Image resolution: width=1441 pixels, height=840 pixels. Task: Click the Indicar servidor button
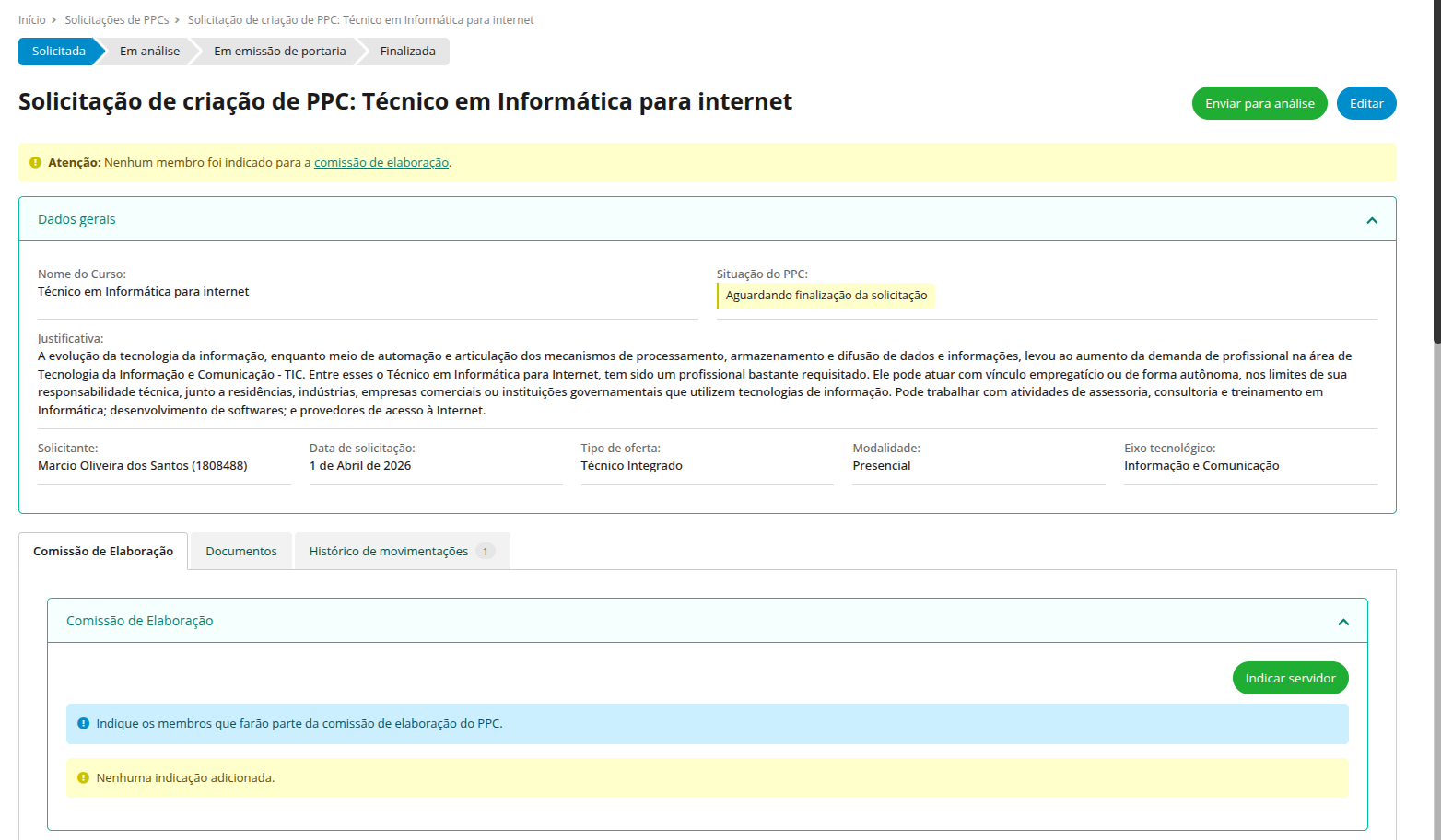(x=1289, y=679)
